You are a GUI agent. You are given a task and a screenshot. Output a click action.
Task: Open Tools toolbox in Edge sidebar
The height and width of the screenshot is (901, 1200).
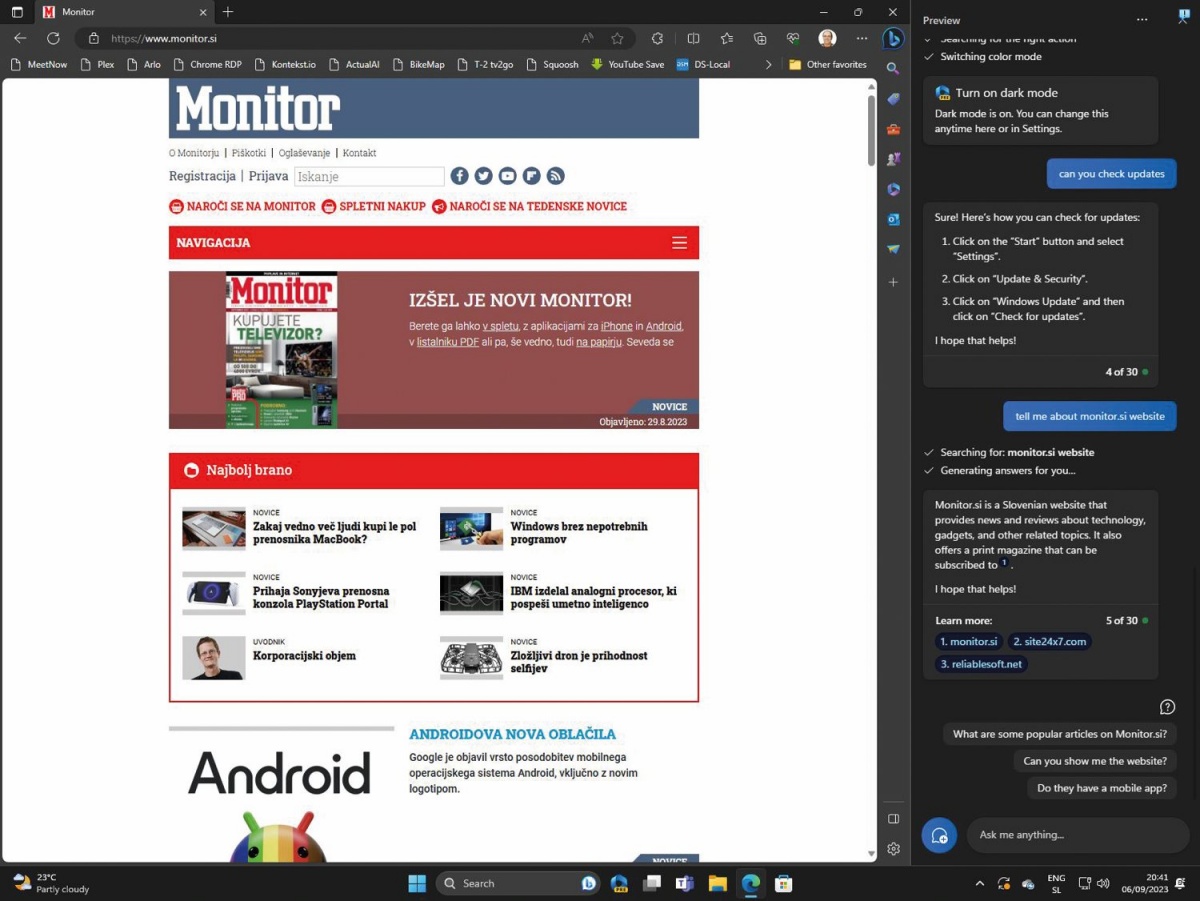pyautogui.click(x=893, y=129)
